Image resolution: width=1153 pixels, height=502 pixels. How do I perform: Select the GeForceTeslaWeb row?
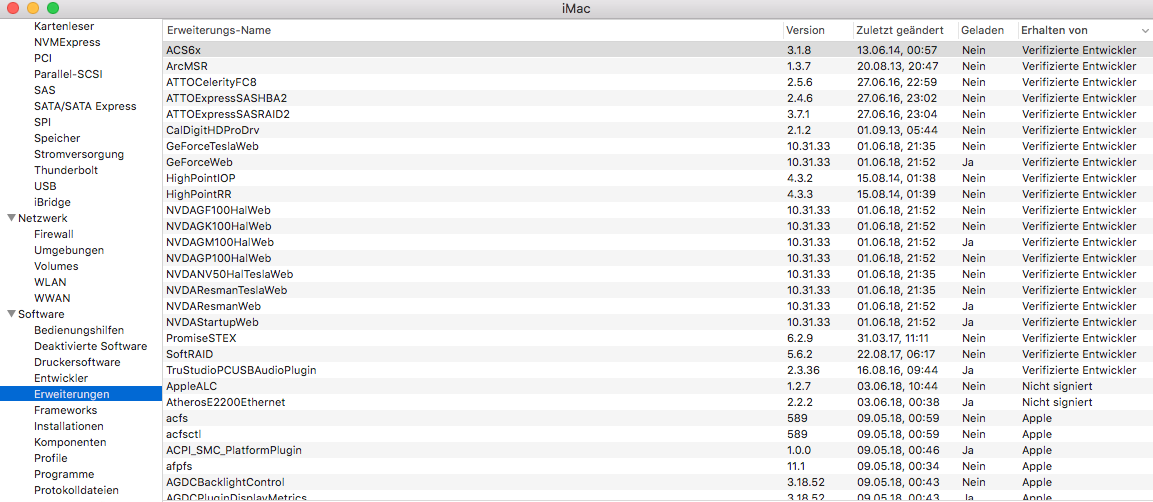coord(657,146)
